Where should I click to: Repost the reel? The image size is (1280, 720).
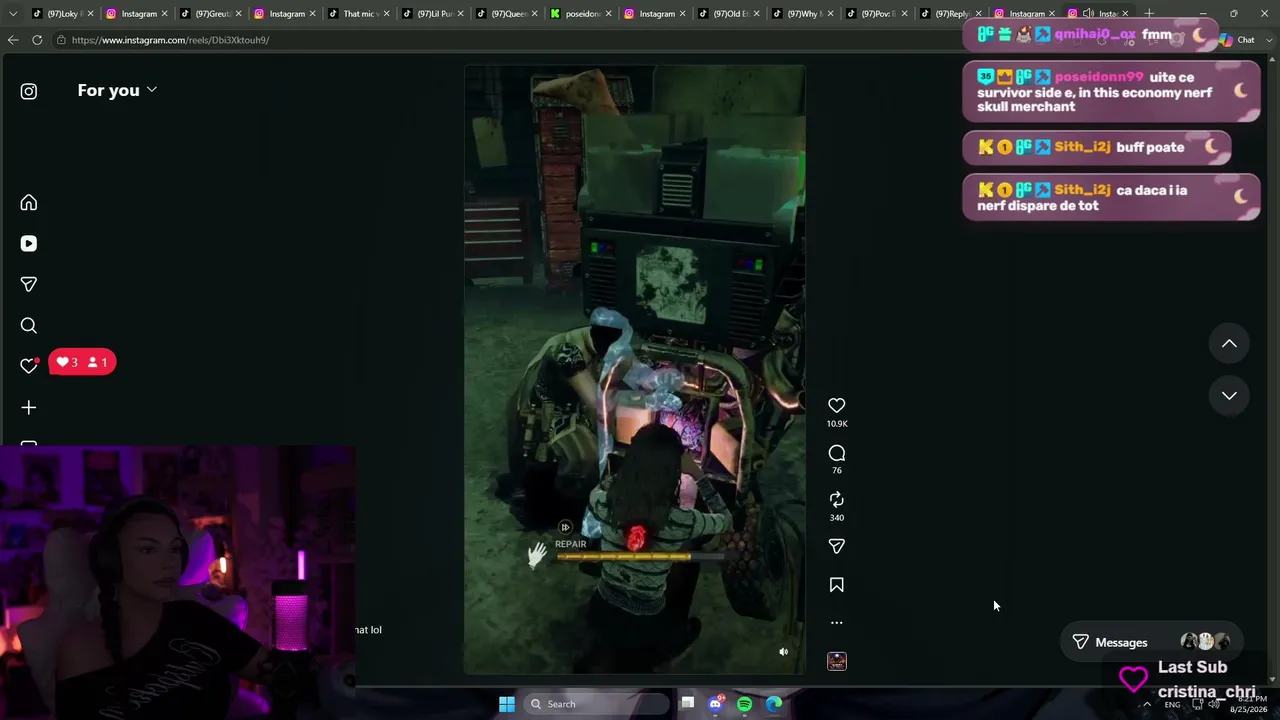point(837,499)
